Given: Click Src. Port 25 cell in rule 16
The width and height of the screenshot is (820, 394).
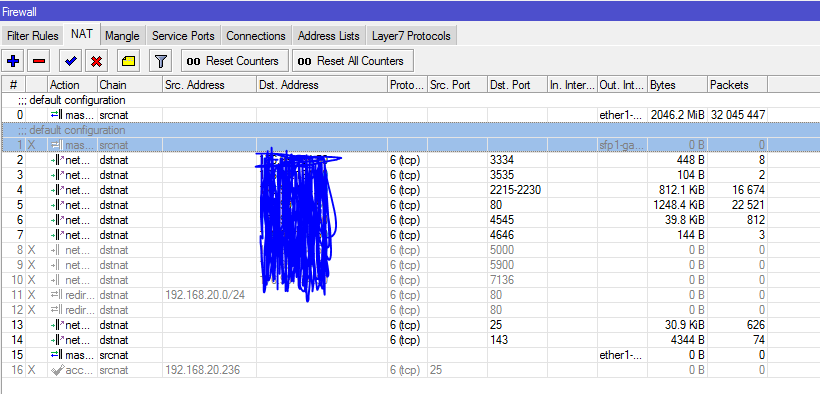Looking at the screenshot, I should coord(458,370).
